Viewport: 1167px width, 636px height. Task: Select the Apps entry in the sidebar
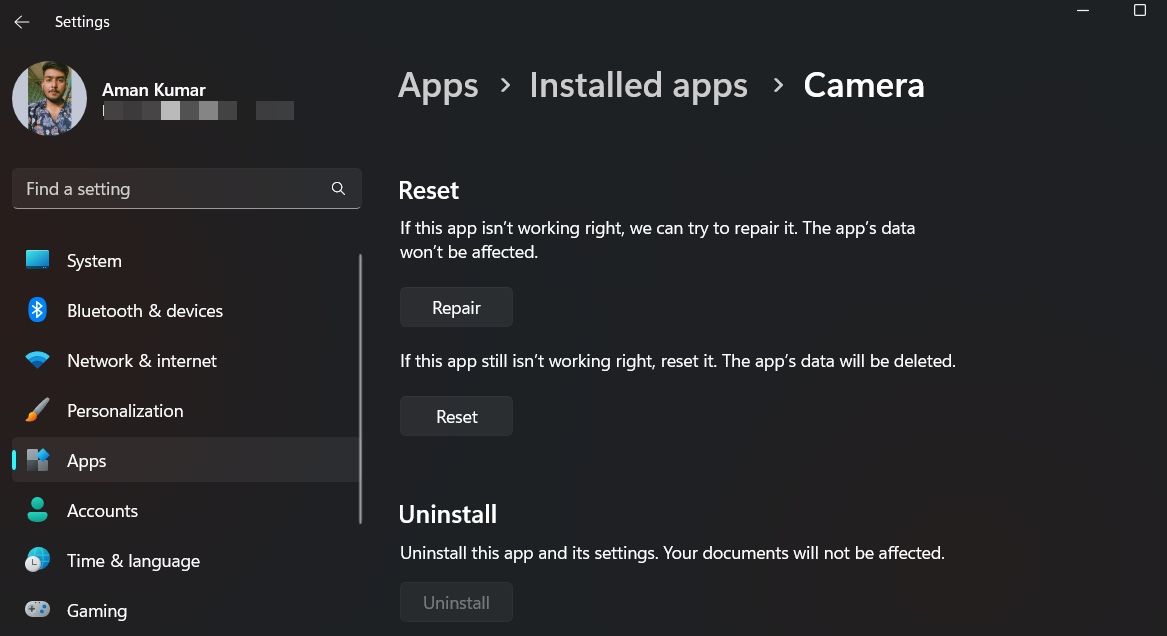click(x=86, y=460)
